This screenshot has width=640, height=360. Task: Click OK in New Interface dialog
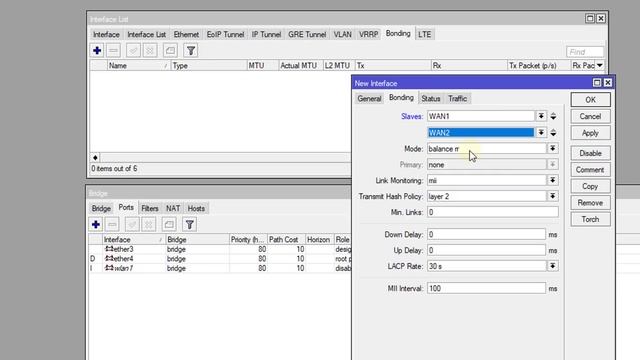590,100
